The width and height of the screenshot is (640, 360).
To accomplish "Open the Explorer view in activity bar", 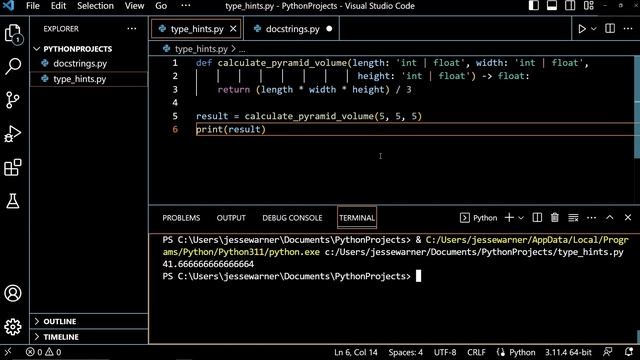I will point(13,33).
